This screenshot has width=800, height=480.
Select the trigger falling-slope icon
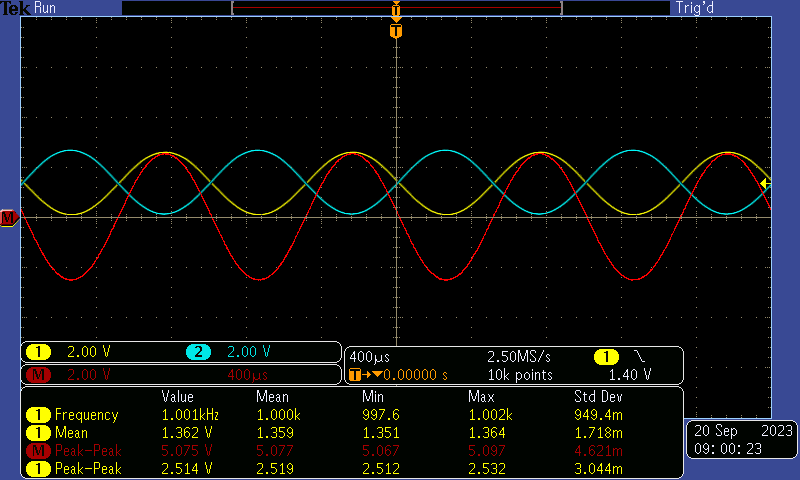(x=640, y=356)
